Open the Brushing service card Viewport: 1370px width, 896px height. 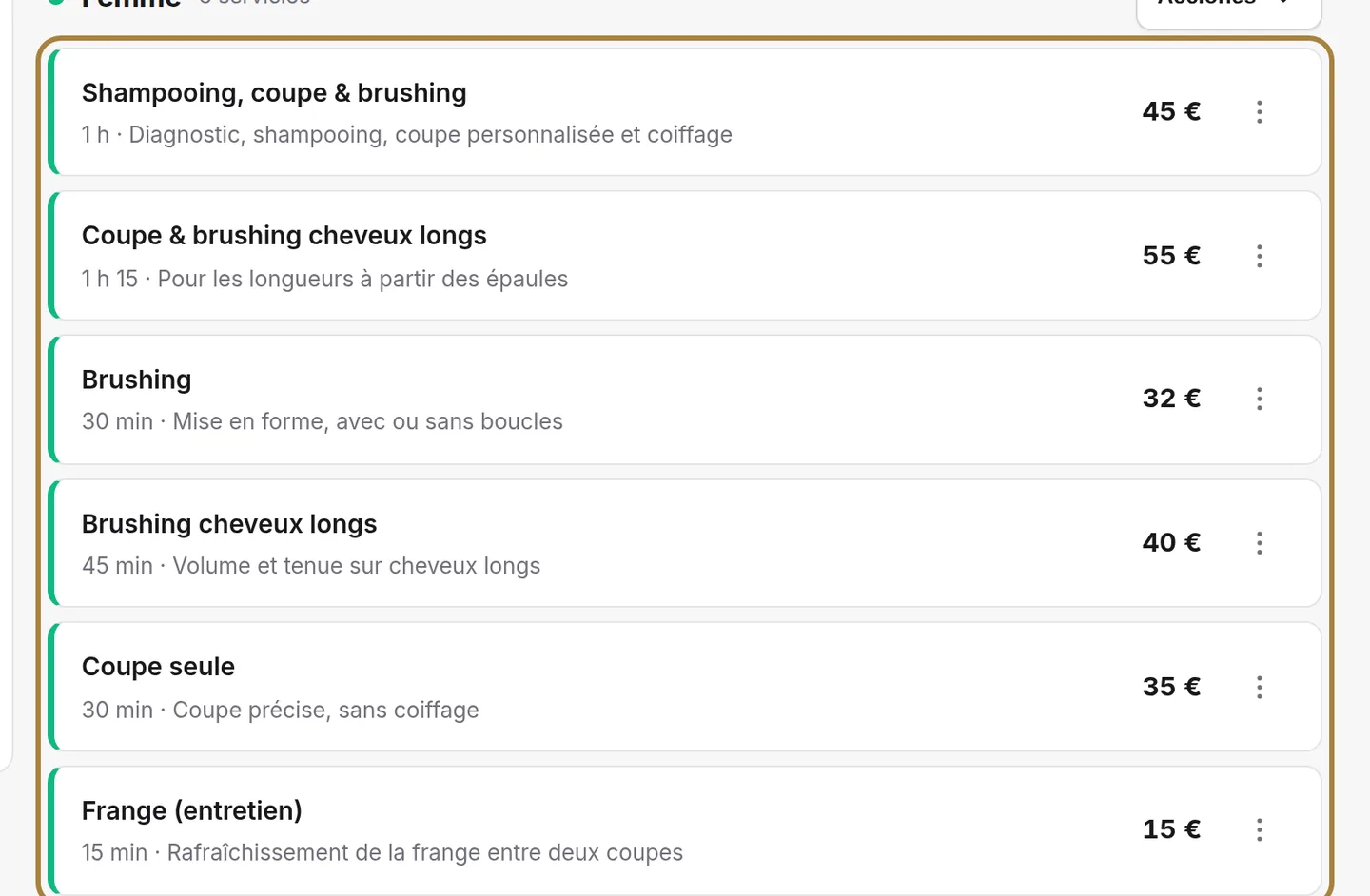pos(685,399)
